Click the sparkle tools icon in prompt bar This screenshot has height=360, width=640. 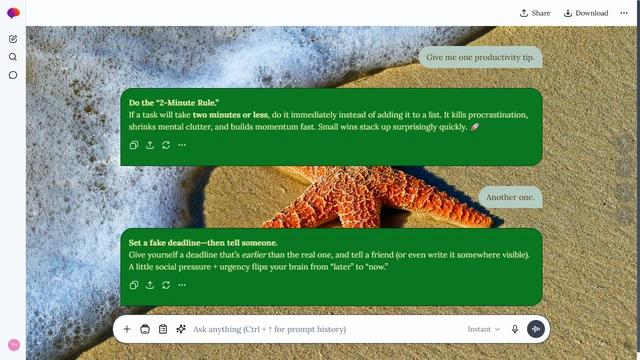click(x=181, y=329)
